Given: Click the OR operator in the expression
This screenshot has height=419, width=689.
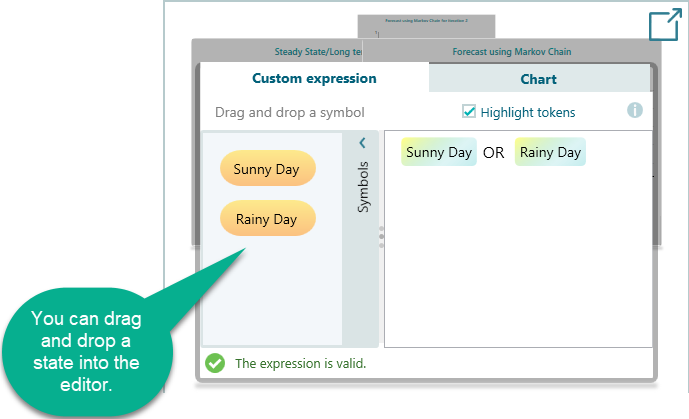Looking at the screenshot, I should (494, 153).
